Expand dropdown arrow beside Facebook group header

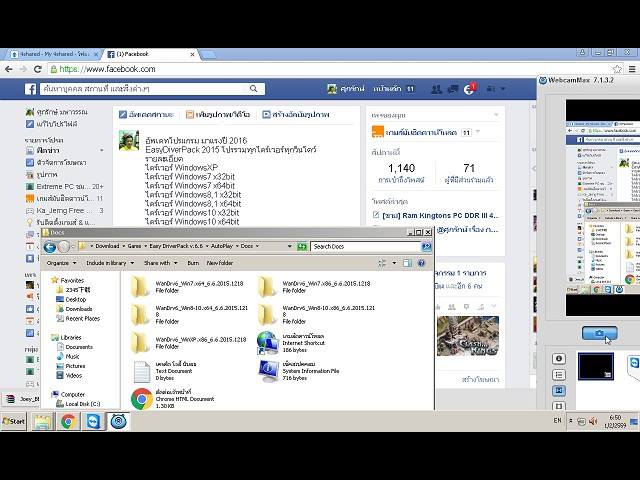[x=478, y=132]
